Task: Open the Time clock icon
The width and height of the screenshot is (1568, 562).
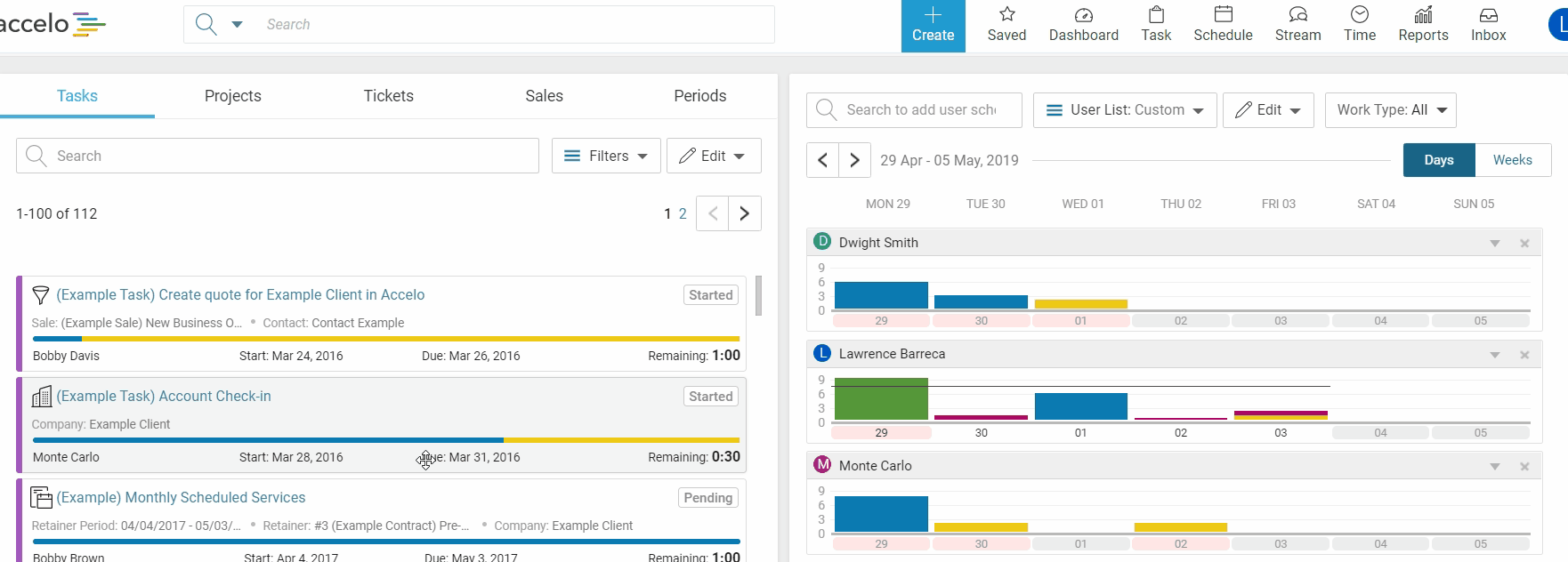Action: [1359, 16]
